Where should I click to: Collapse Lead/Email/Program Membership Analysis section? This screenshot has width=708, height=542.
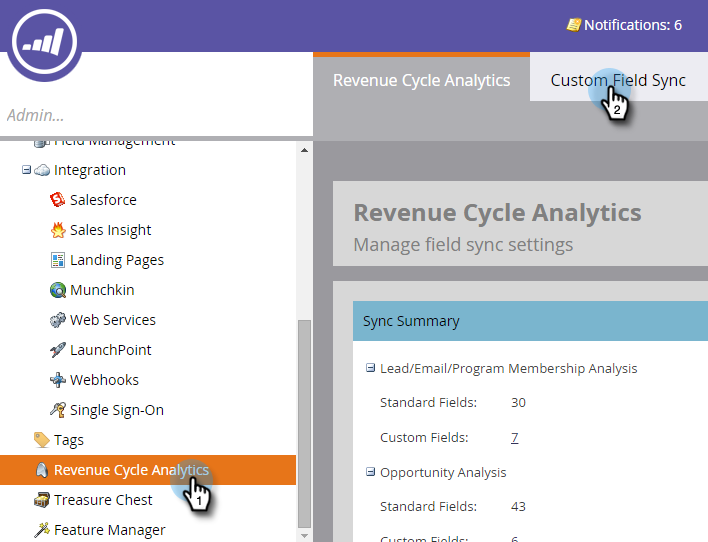click(371, 368)
